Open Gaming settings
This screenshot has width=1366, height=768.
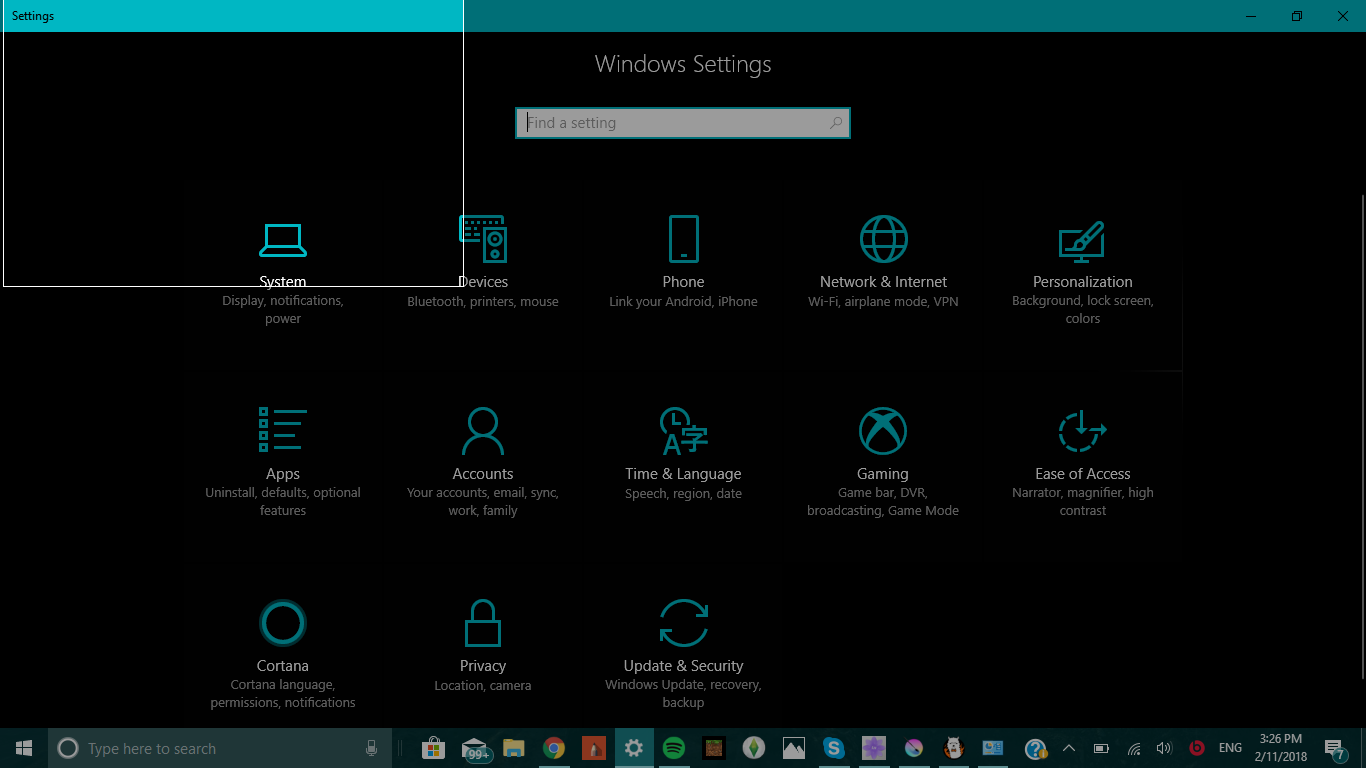click(x=883, y=450)
